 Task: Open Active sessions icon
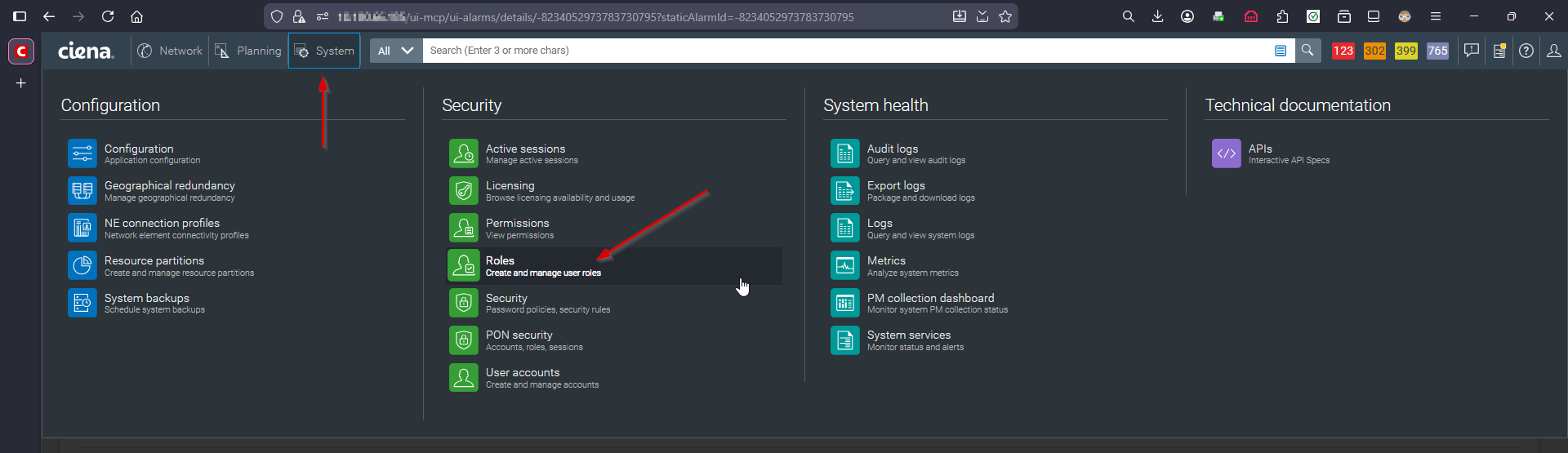tap(464, 153)
